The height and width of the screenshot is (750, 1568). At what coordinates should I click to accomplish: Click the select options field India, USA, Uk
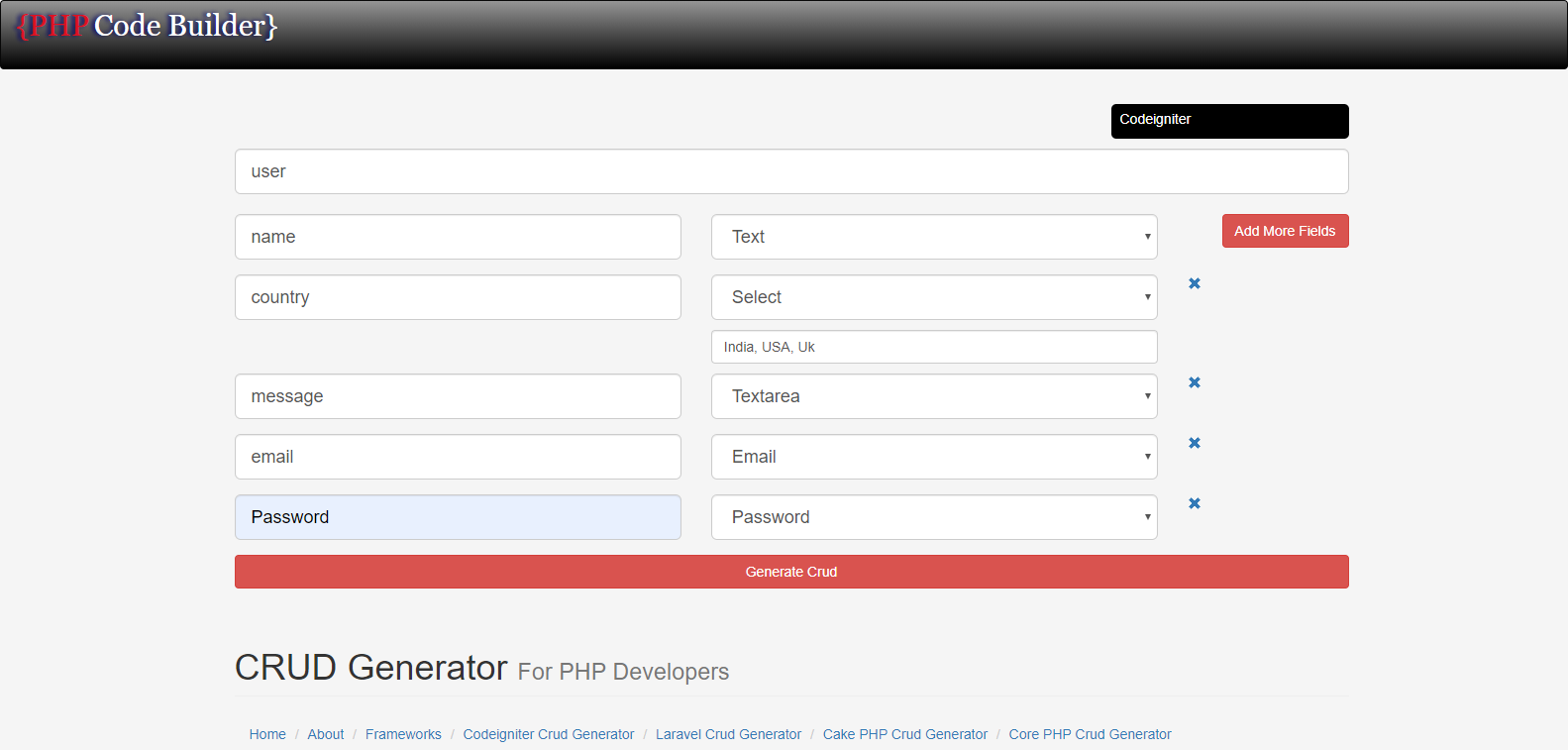pos(934,347)
